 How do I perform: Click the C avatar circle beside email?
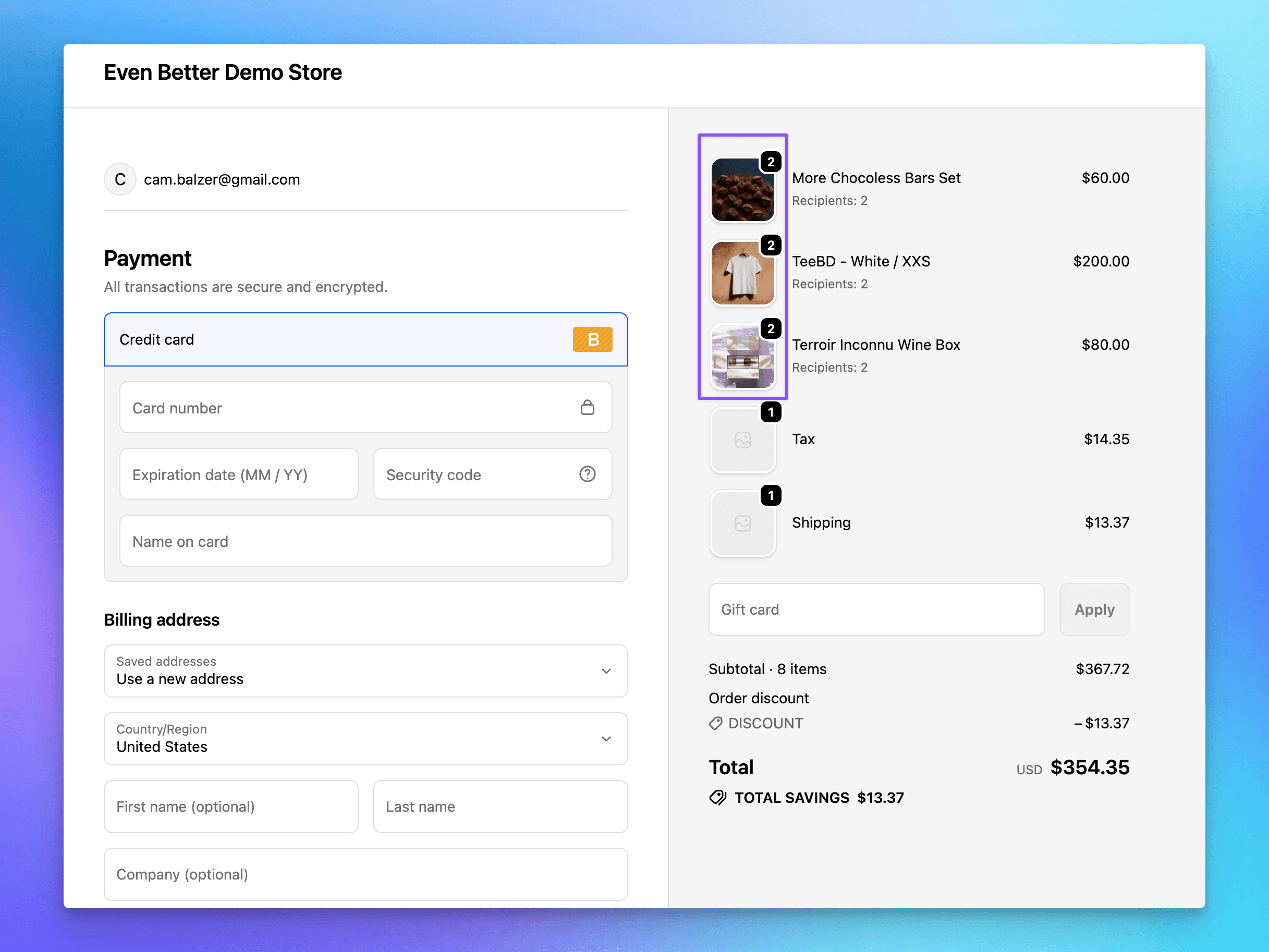coord(120,180)
